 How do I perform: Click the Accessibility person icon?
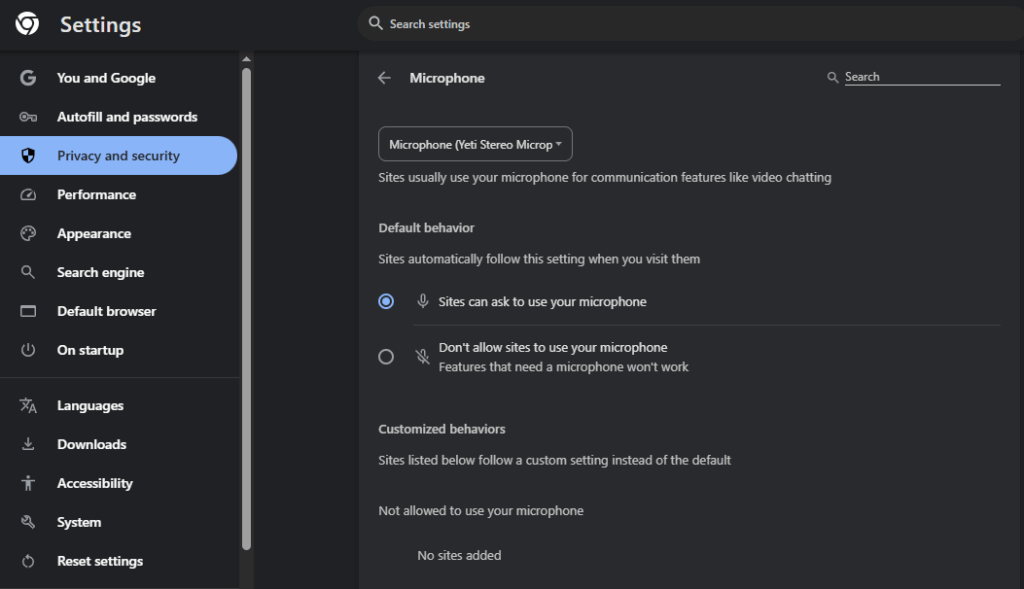click(x=28, y=483)
